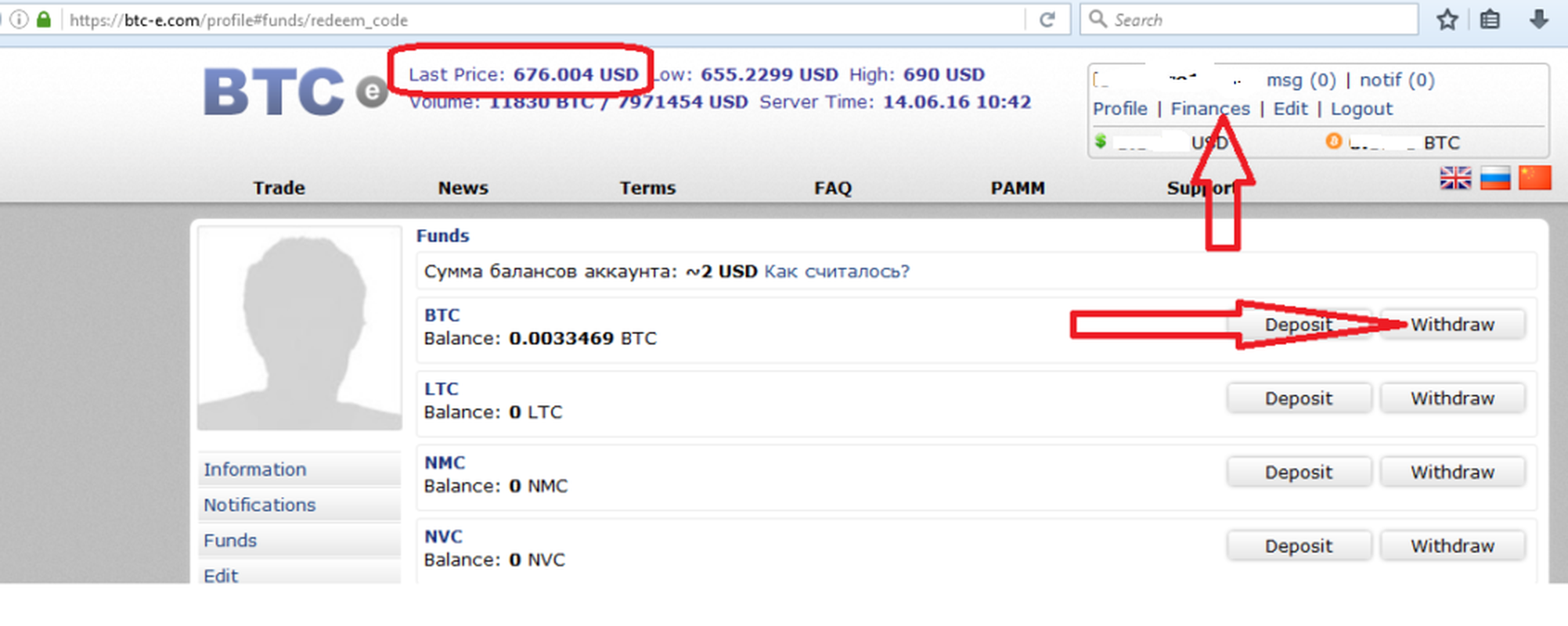Image resolution: width=1568 pixels, height=626 pixels.
Task: Open the PAMM menu item
Action: 1018,188
